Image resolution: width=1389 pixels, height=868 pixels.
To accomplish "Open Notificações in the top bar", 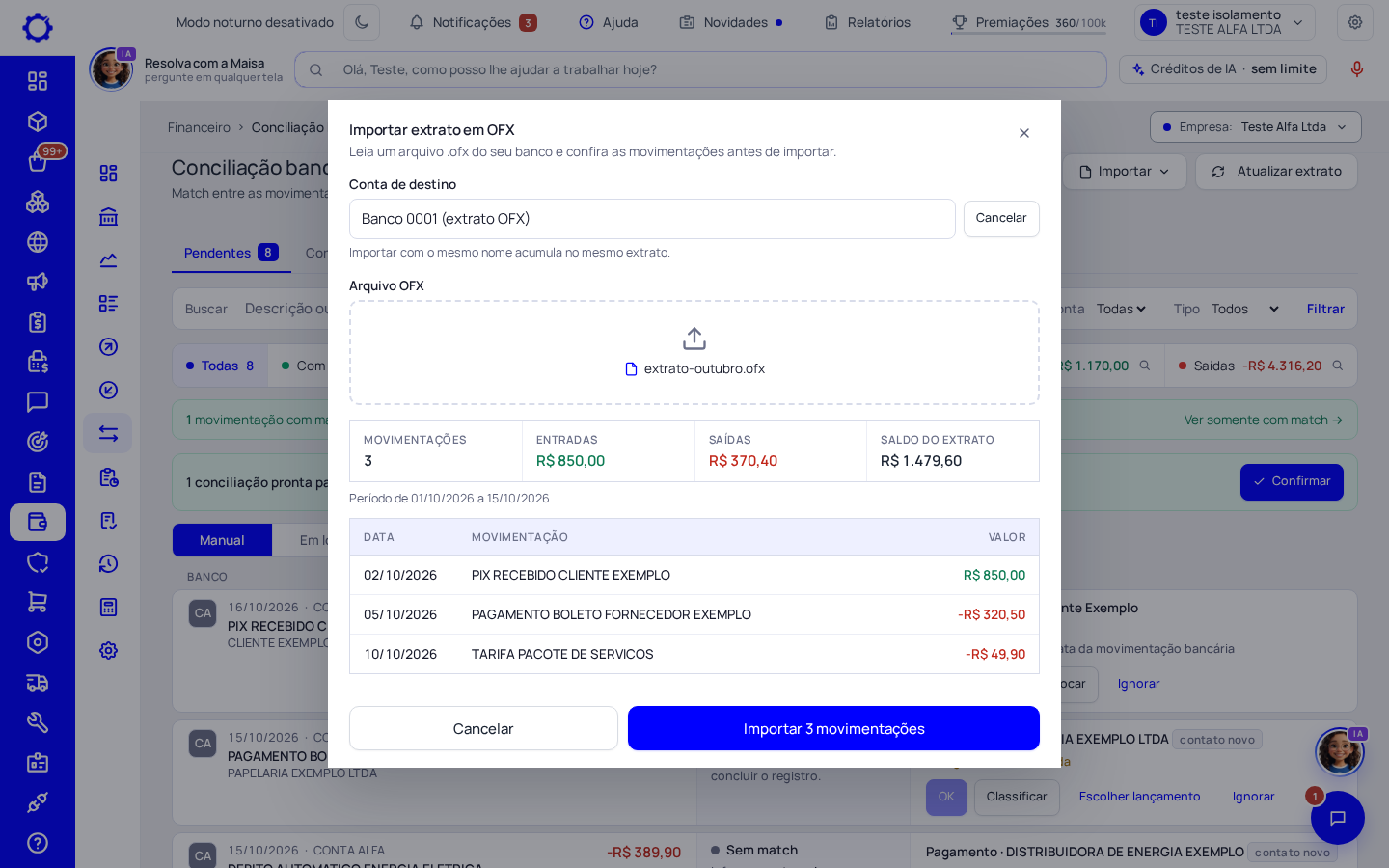I will click(x=473, y=22).
